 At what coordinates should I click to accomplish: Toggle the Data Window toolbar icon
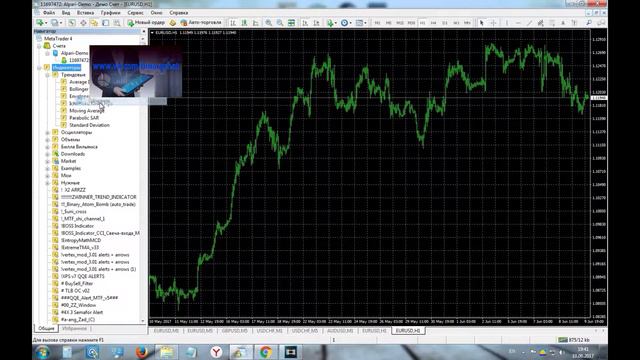pos(83,23)
